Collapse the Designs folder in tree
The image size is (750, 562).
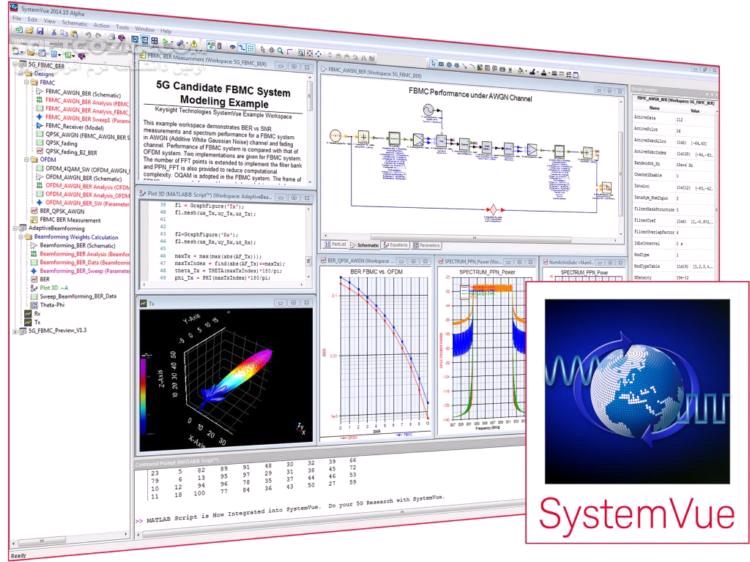click(22, 73)
